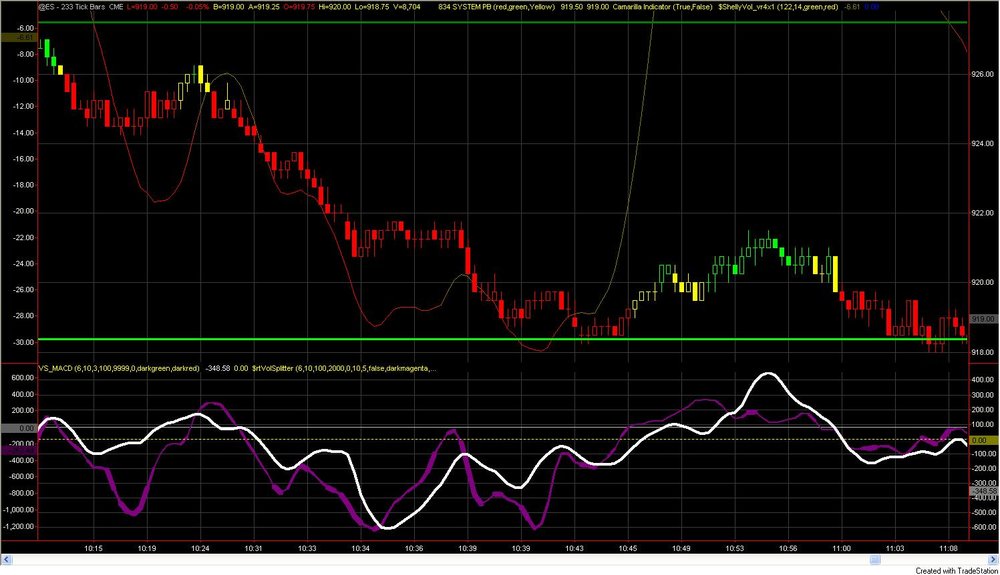Screen dimensions: 1000x575
Task: Click the '-500.00' label on the right subgraph axis
Action: [x=983, y=513]
